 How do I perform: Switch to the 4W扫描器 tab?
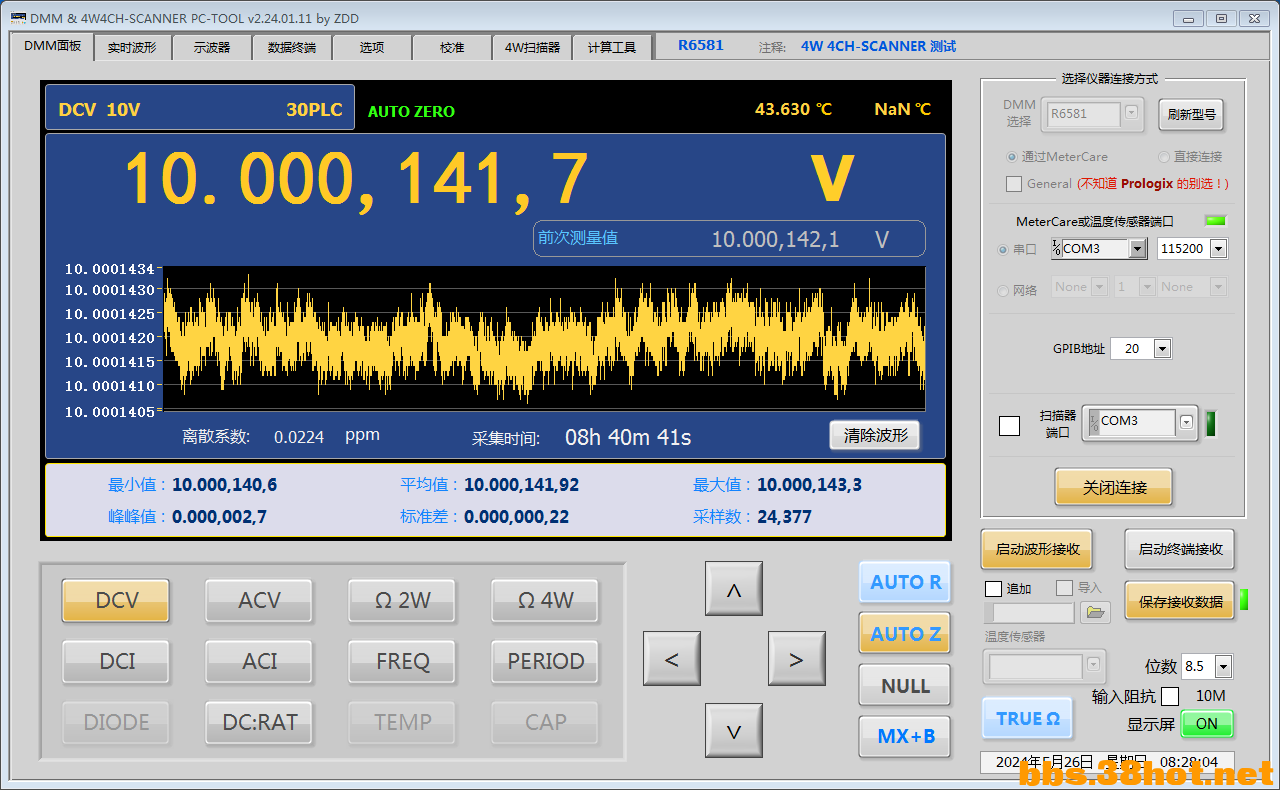tap(532, 47)
